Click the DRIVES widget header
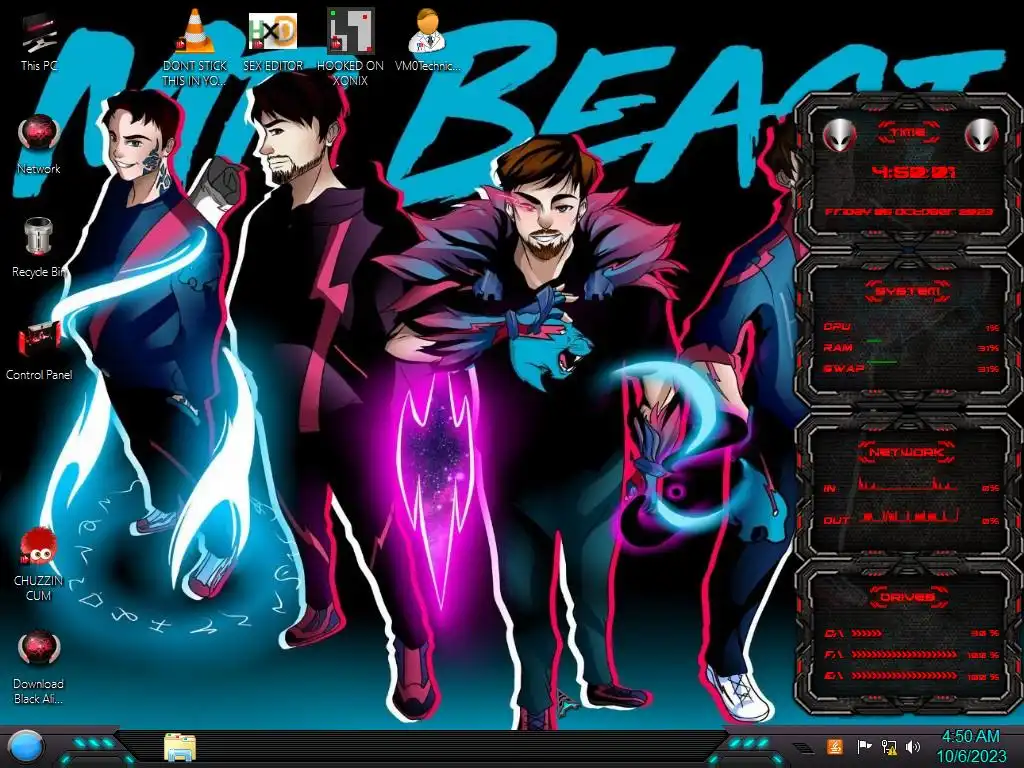This screenshot has width=1024, height=768. [x=907, y=597]
